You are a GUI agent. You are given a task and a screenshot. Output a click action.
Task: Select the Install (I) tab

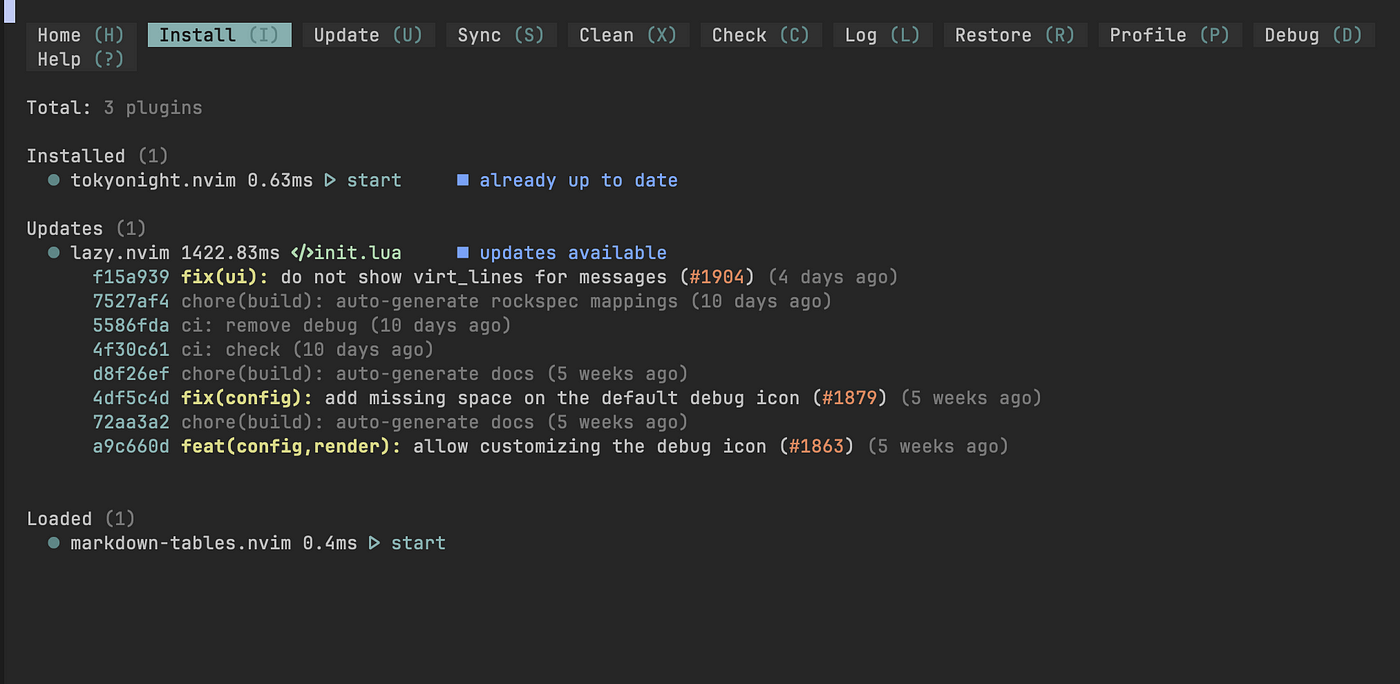tap(220, 35)
